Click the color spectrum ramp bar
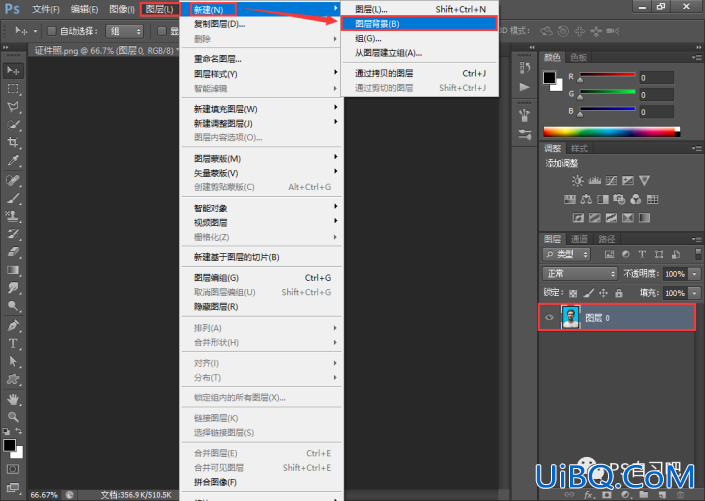This screenshot has height=501, width=705. coord(611,132)
